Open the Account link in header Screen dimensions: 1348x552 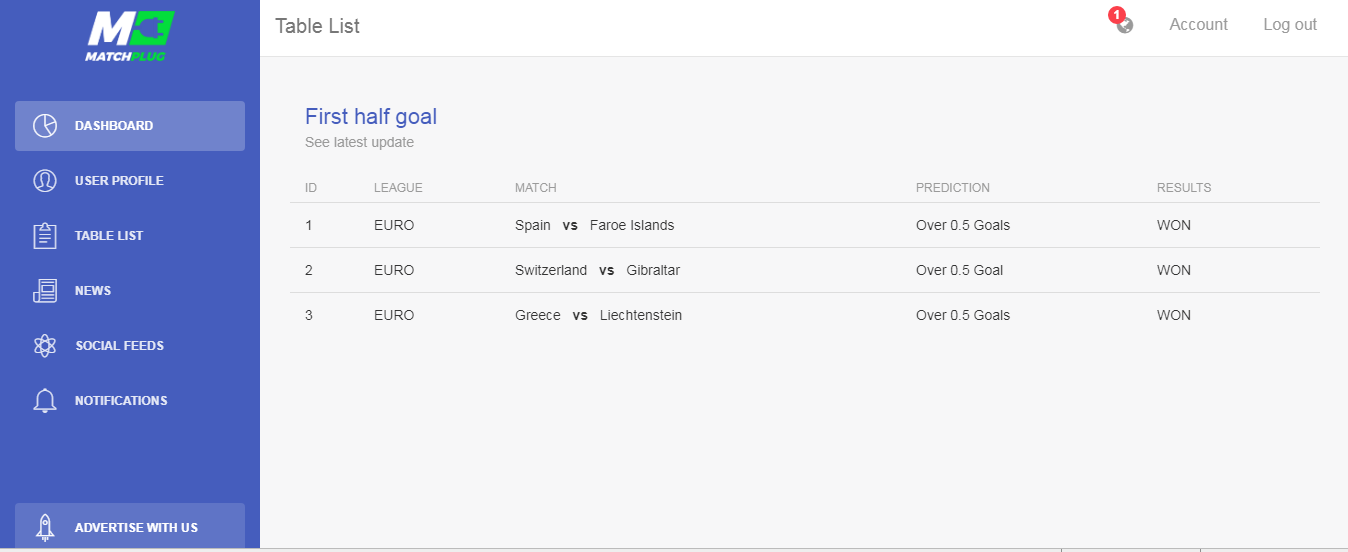coord(1198,25)
